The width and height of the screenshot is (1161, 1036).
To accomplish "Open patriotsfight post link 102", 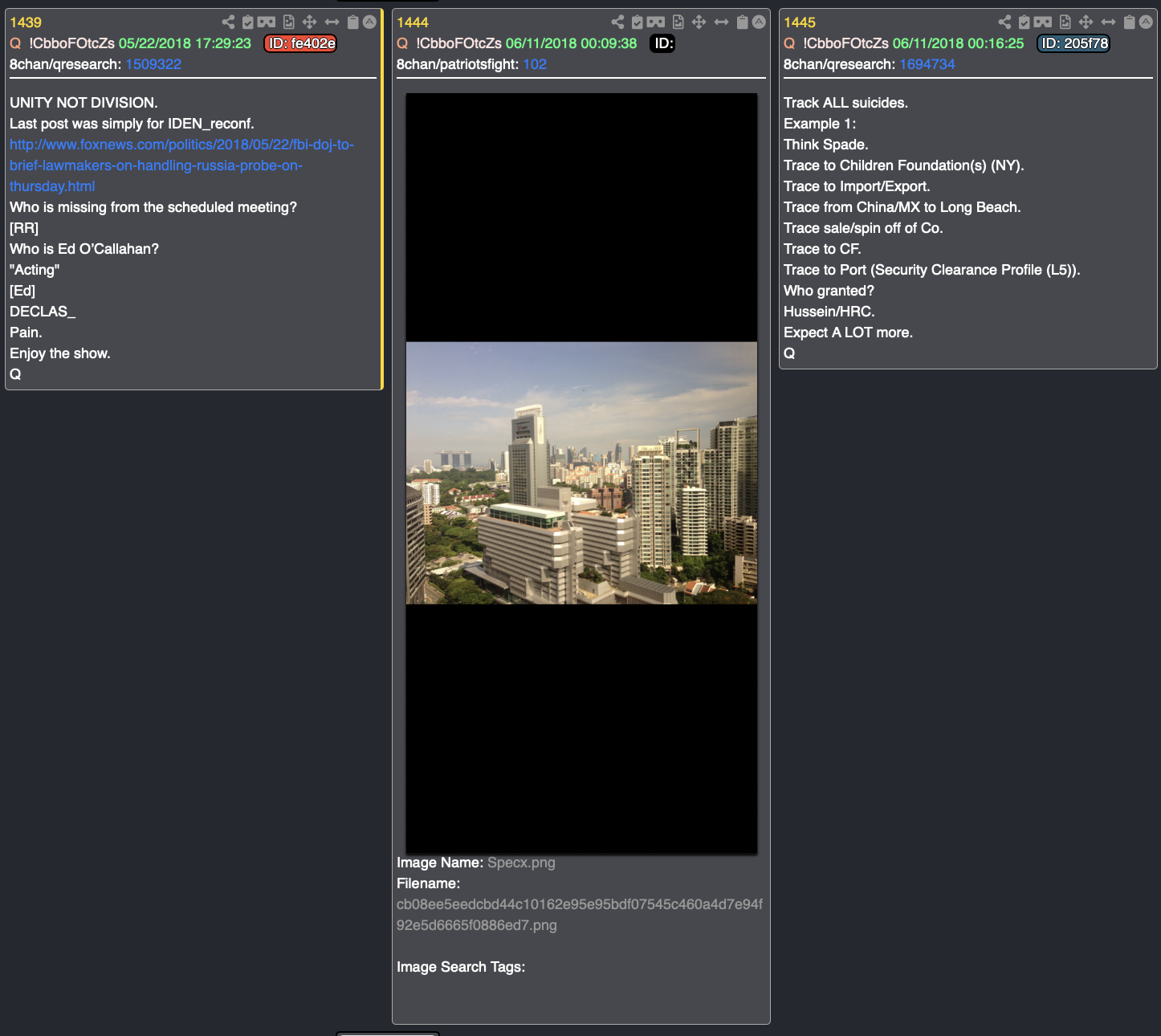I will [x=535, y=64].
